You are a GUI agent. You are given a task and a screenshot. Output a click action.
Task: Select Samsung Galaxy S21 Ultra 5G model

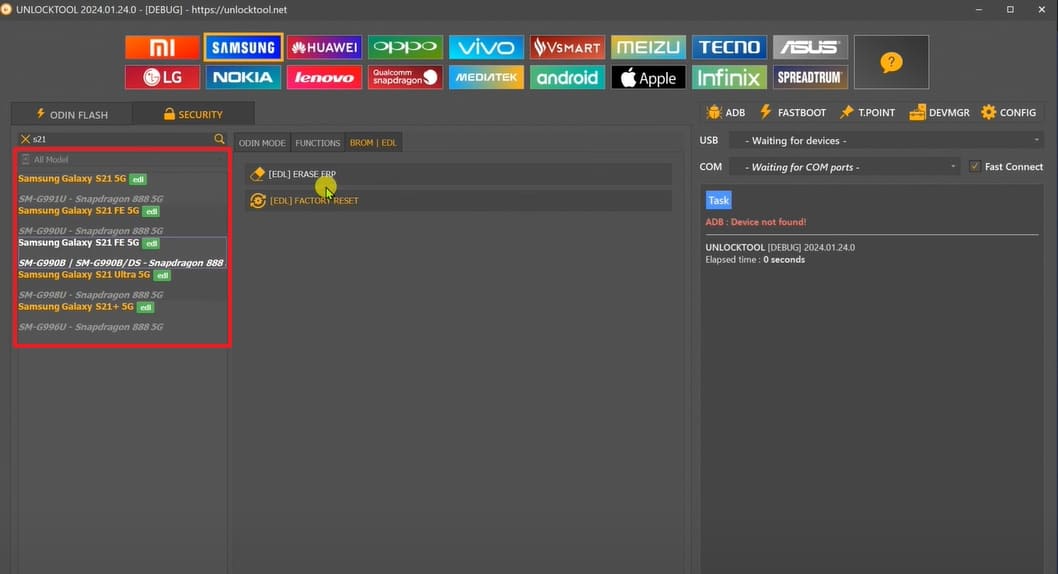click(x=121, y=285)
